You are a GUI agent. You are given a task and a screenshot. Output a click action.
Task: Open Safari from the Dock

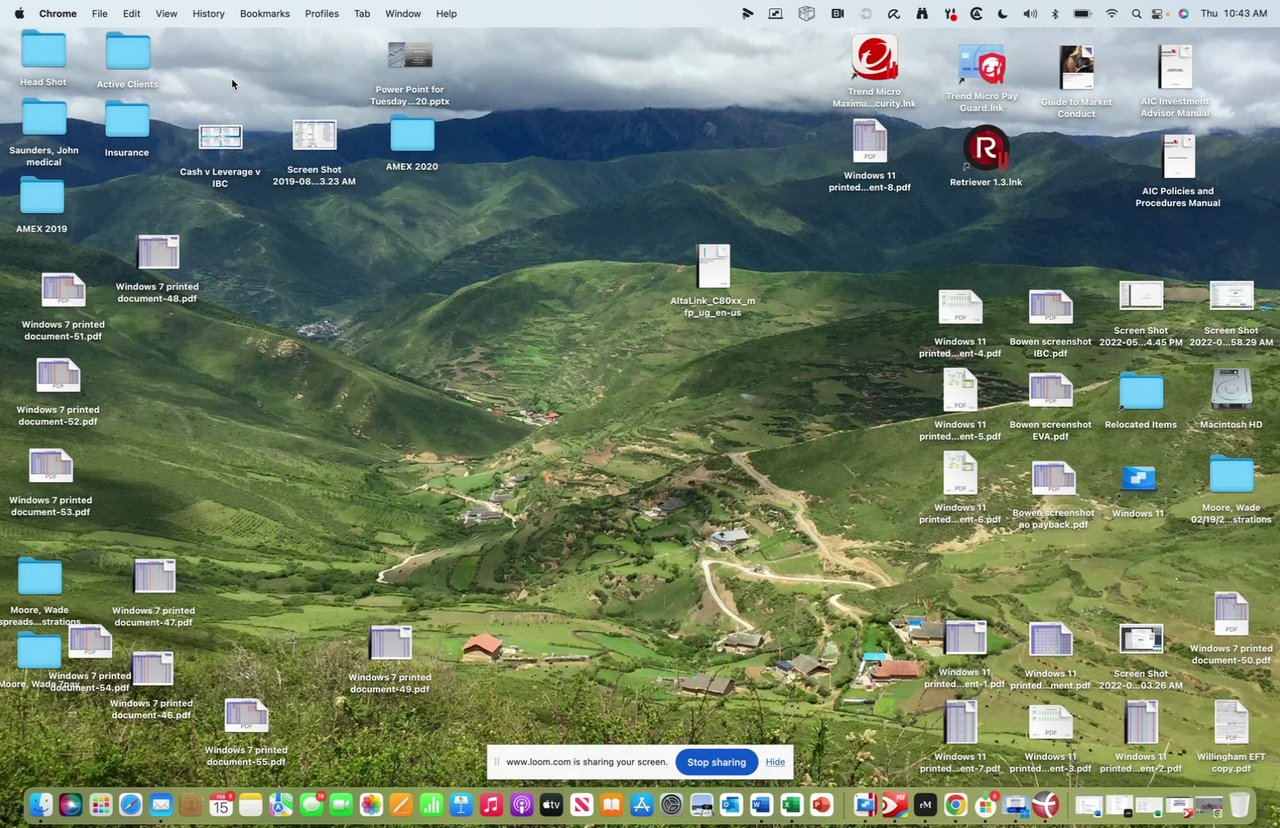[x=131, y=804]
